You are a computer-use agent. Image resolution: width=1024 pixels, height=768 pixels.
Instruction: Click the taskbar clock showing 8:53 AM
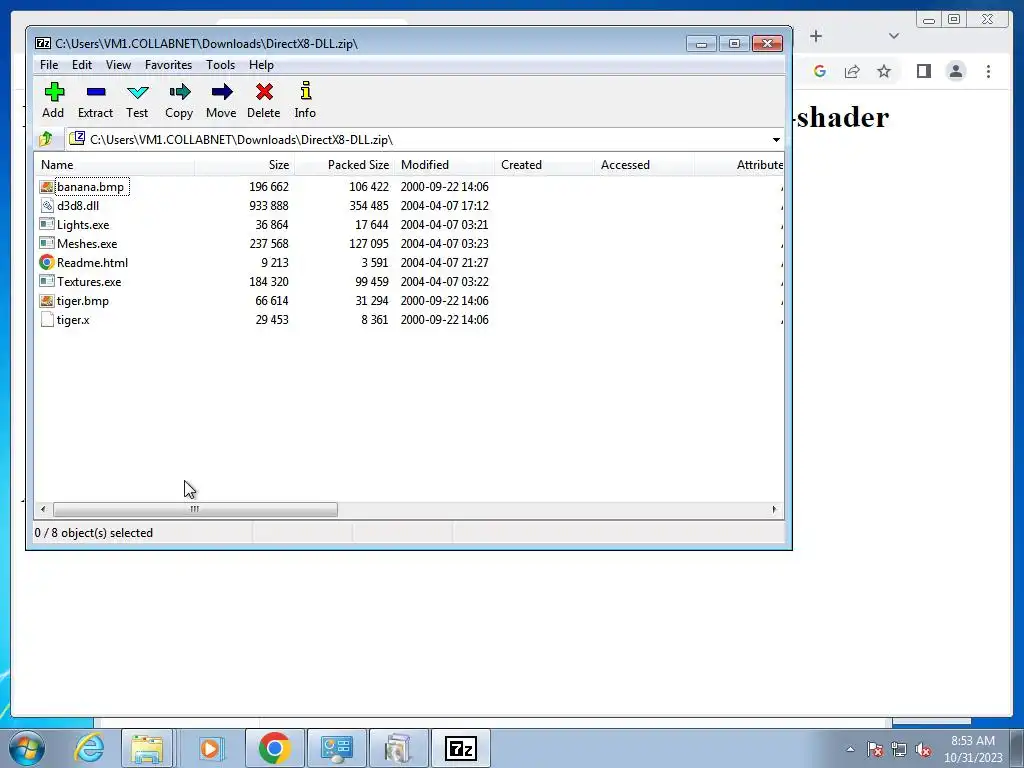973,749
